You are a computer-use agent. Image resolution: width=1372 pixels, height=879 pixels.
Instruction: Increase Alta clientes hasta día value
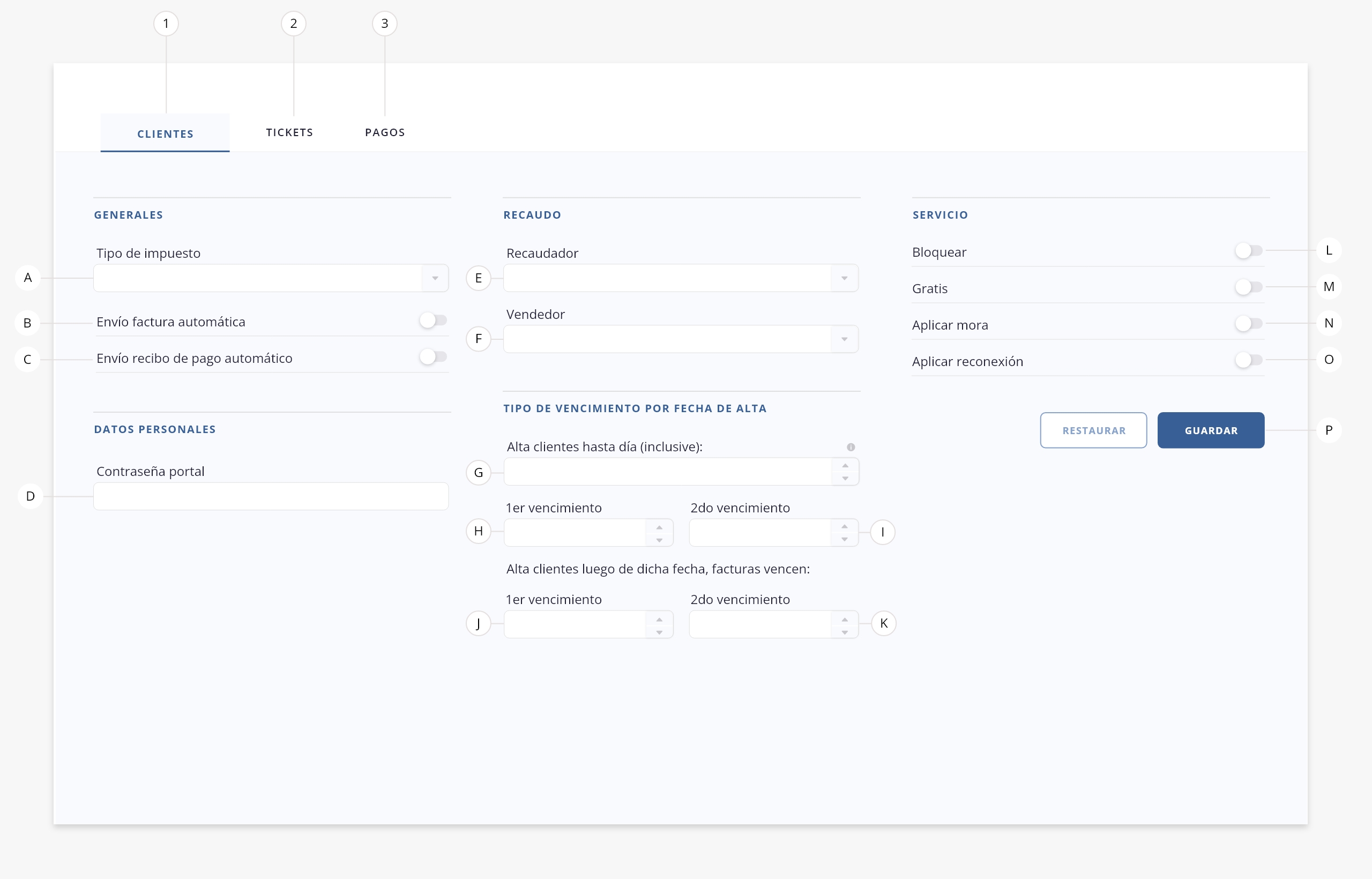pyautogui.click(x=845, y=466)
